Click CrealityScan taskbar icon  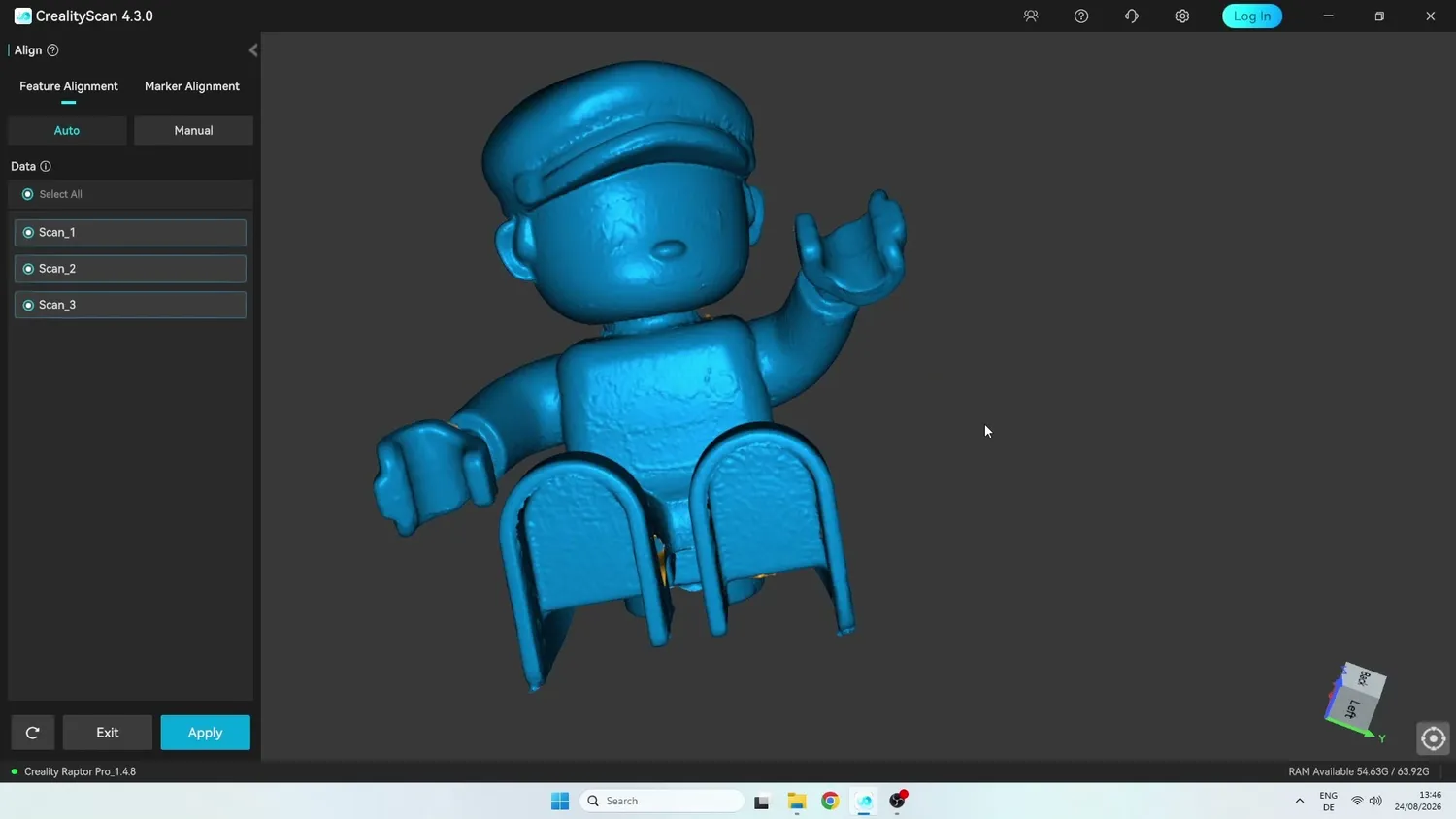[x=864, y=801]
